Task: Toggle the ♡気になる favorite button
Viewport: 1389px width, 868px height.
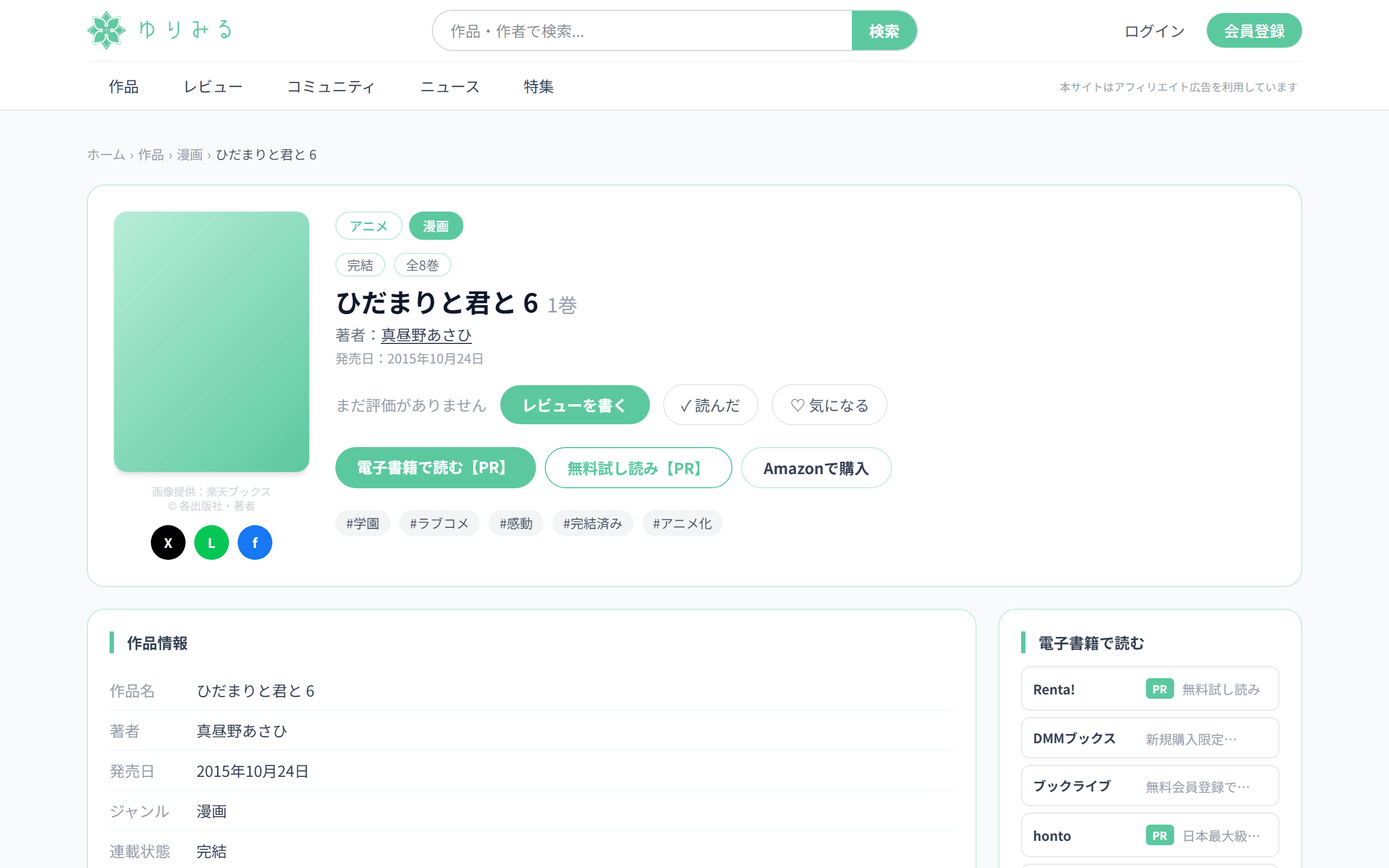Action: coord(830,405)
